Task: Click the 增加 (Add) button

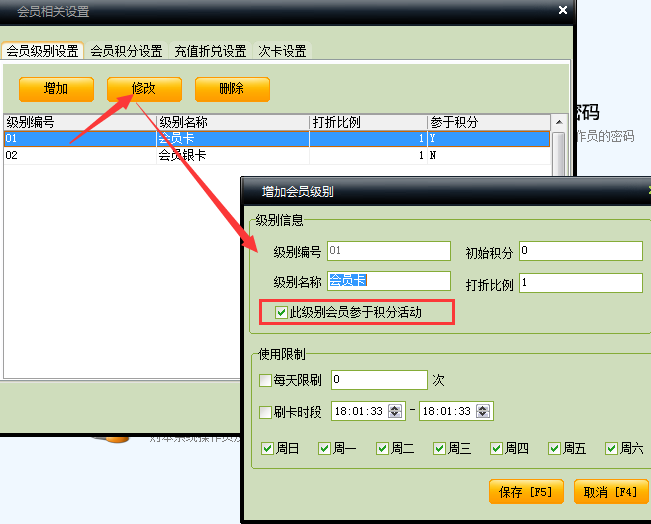Action: click(56, 89)
